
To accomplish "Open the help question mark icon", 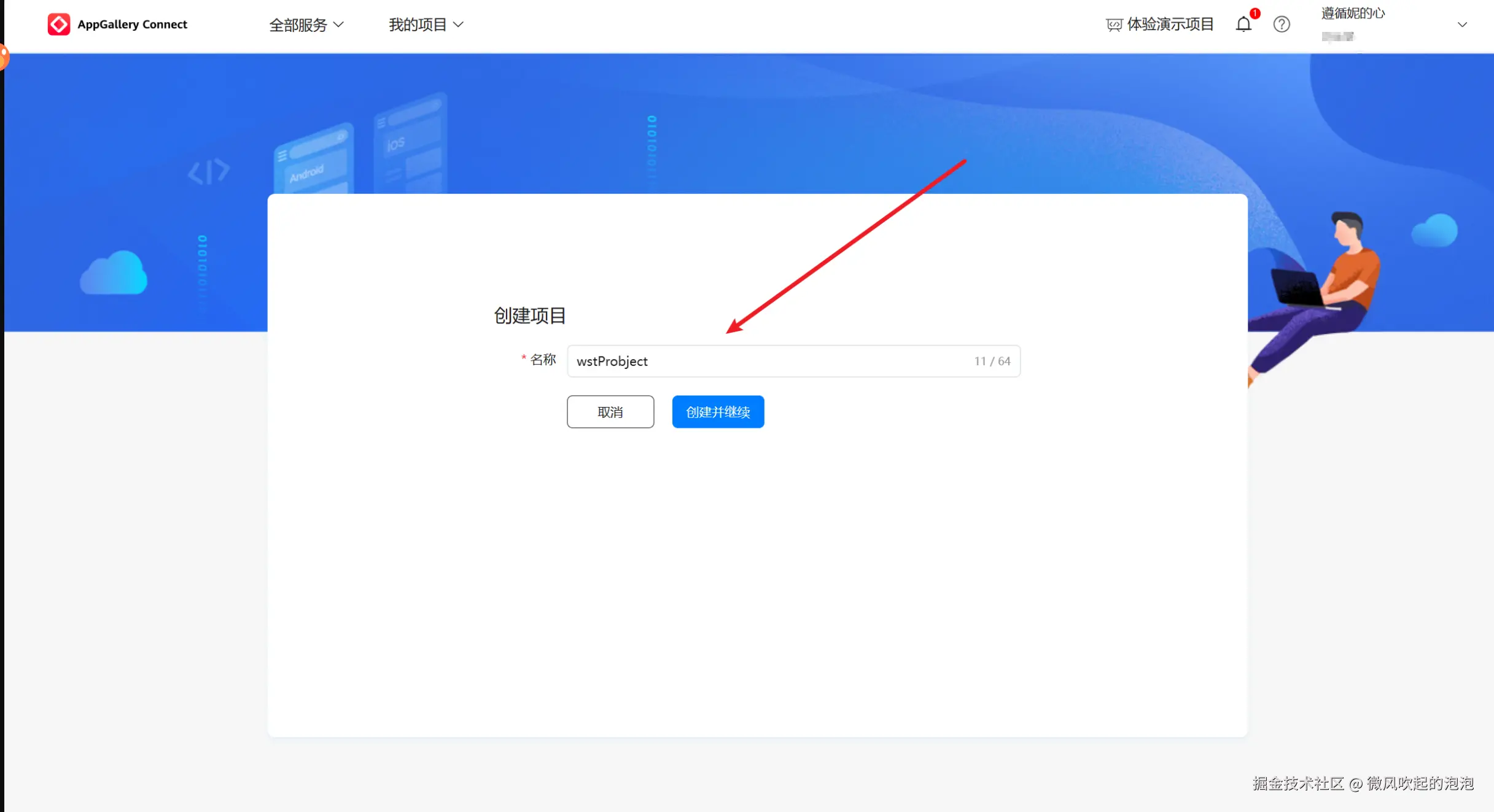I will click(x=1282, y=25).
